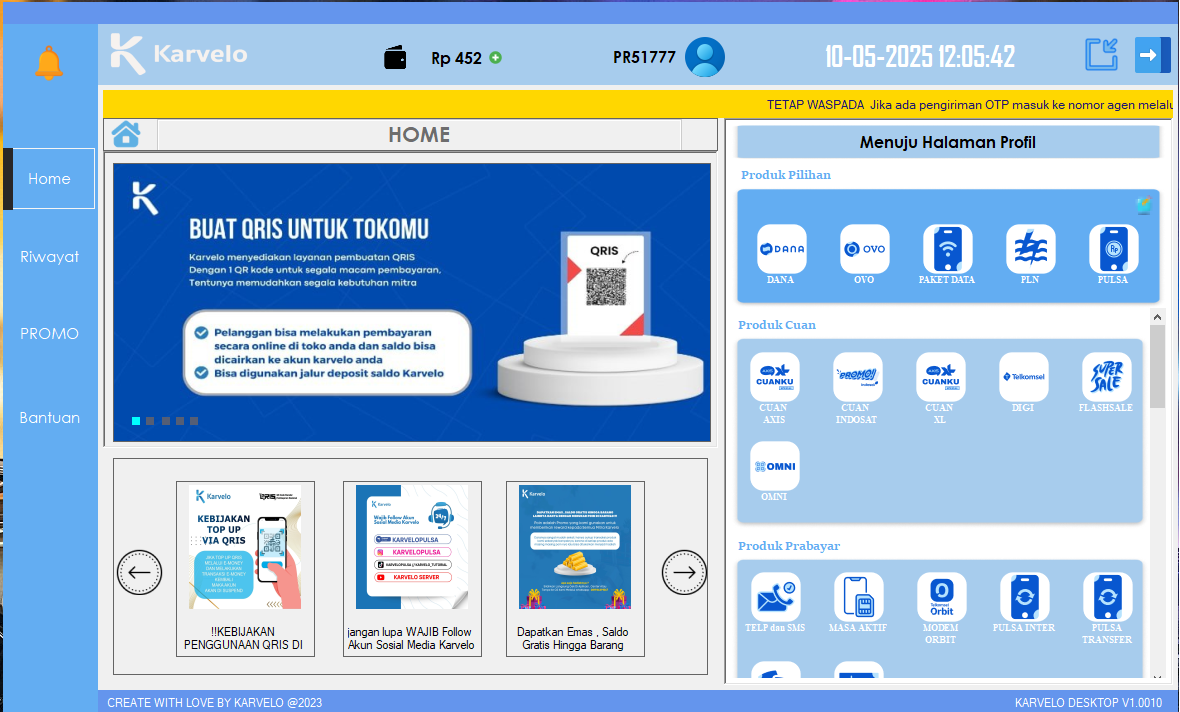Open the Riwayat history tab
This screenshot has width=1180, height=712.
[50, 257]
